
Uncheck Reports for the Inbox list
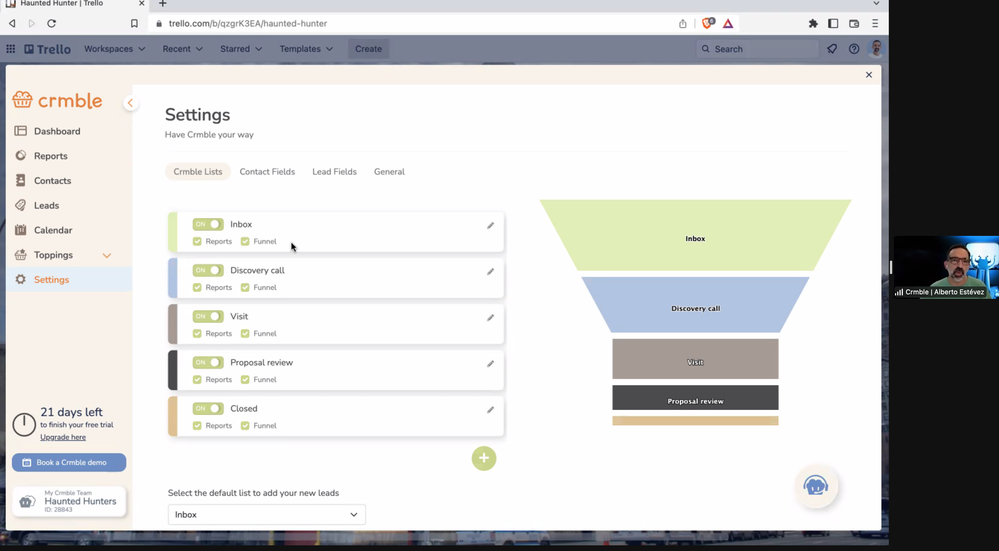click(x=197, y=241)
